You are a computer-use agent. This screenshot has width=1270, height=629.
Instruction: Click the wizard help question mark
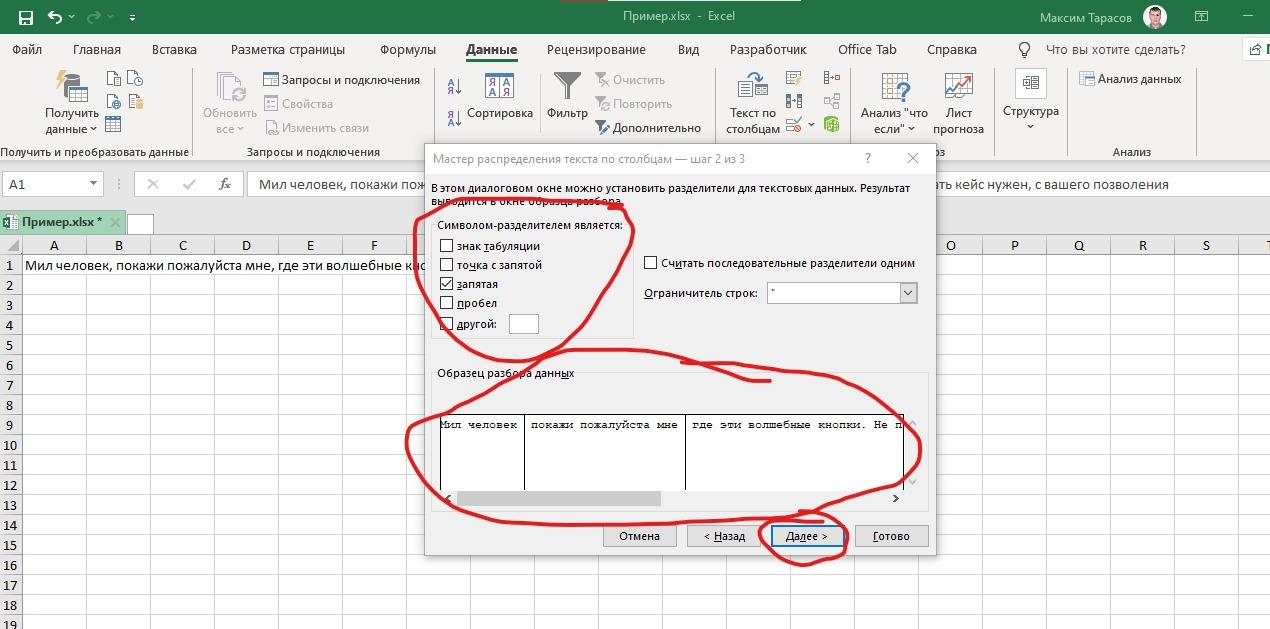click(x=867, y=158)
